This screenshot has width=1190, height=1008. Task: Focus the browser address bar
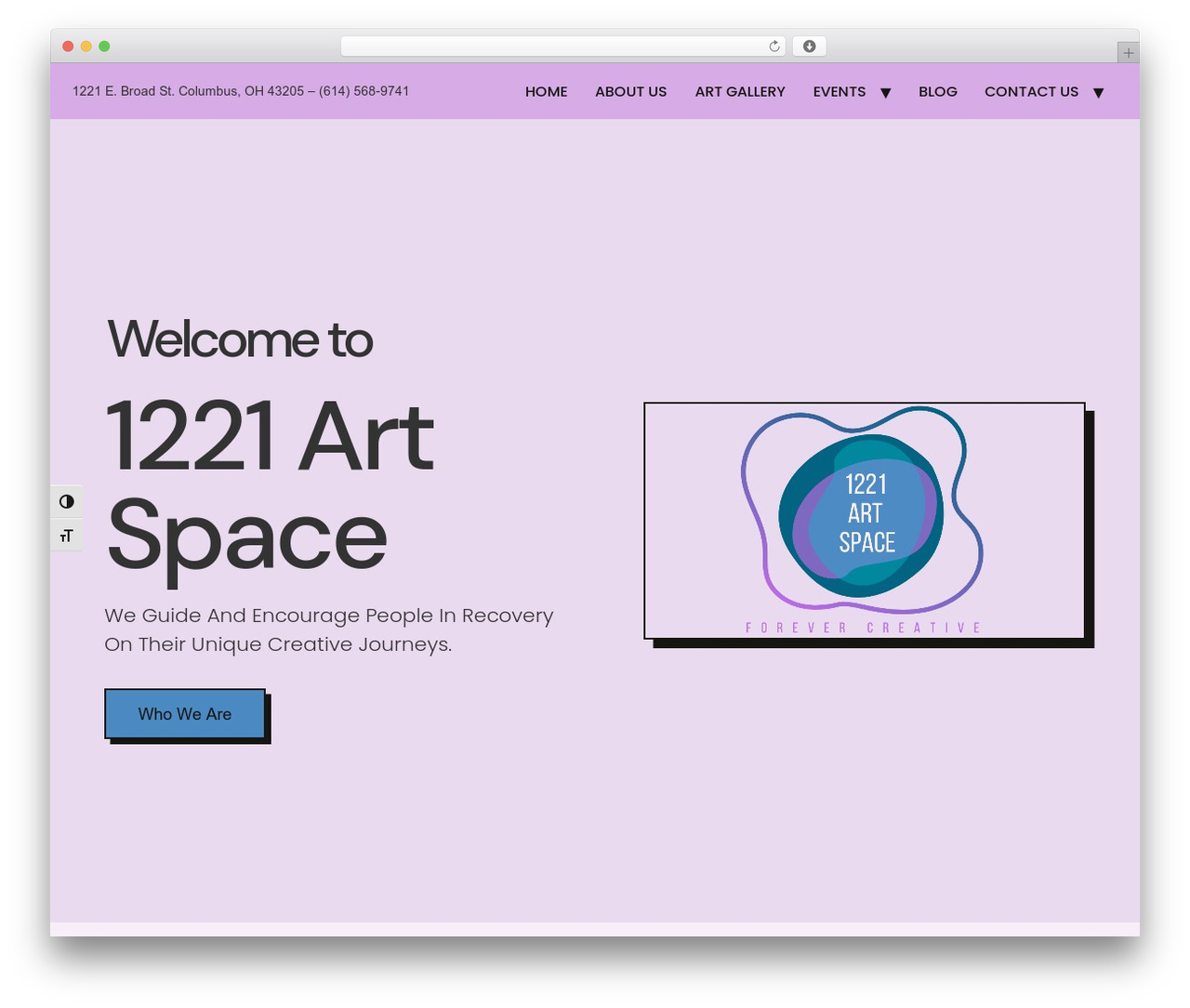click(562, 46)
